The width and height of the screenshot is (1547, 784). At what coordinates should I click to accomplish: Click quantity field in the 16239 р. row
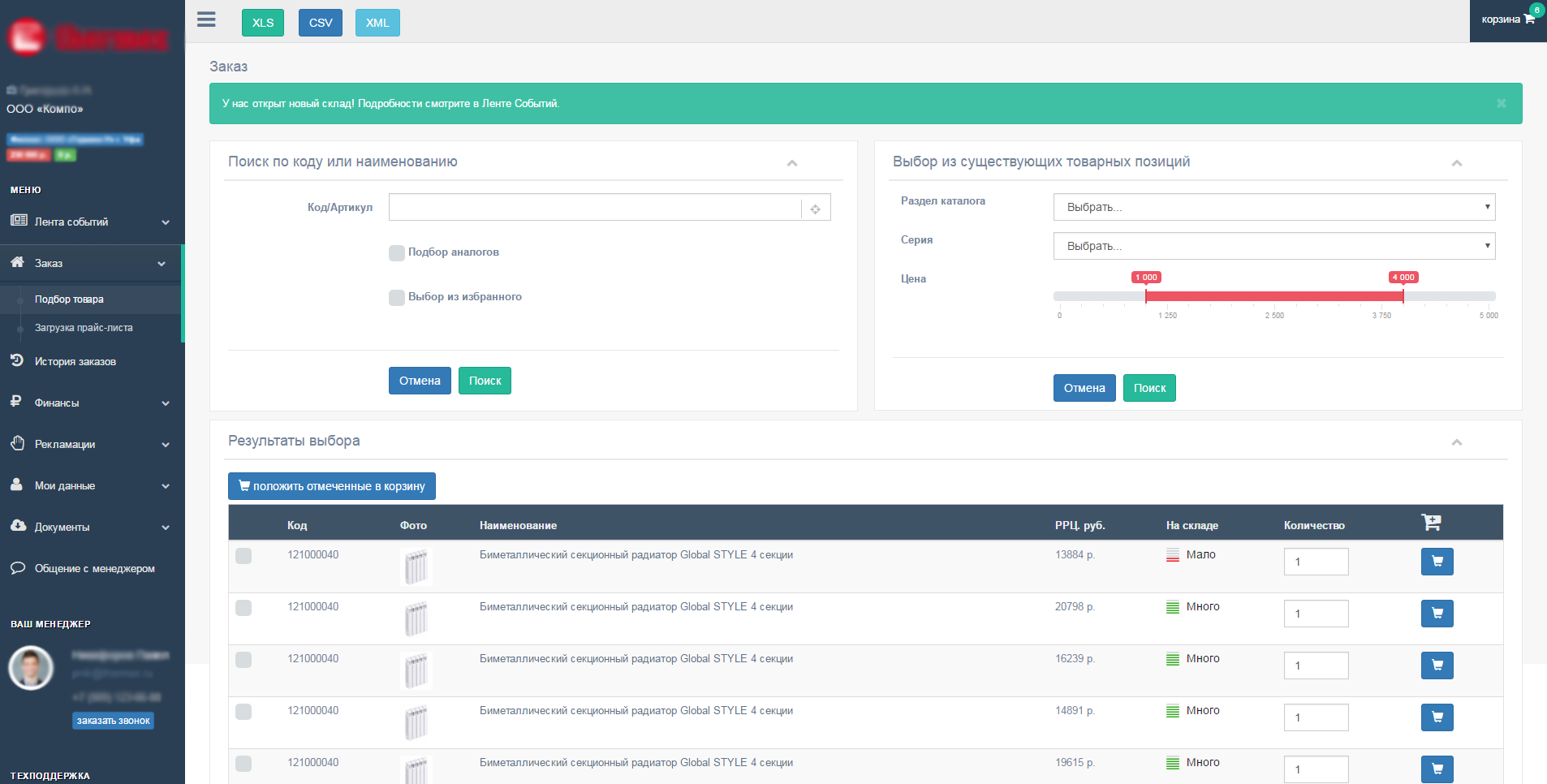pyautogui.click(x=1316, y=666)
